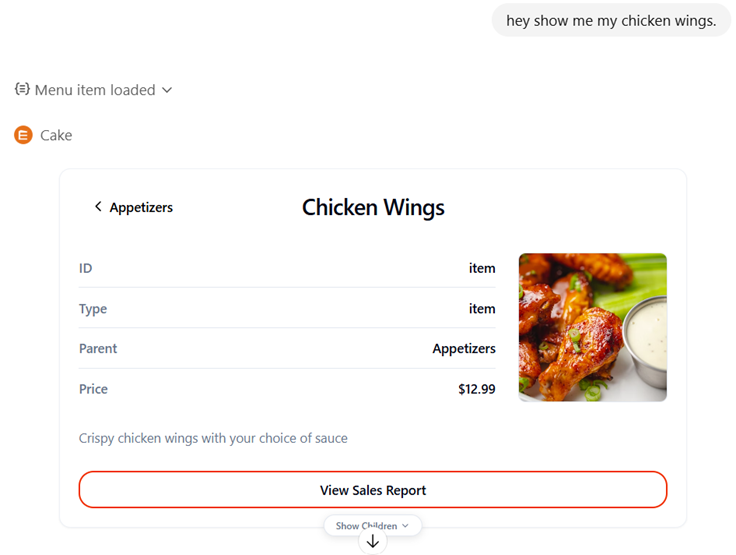The width and height of the screenshot is (736, 555).
Task: Click the braces icon beside Menu item loaded
Action: (22, 90)
